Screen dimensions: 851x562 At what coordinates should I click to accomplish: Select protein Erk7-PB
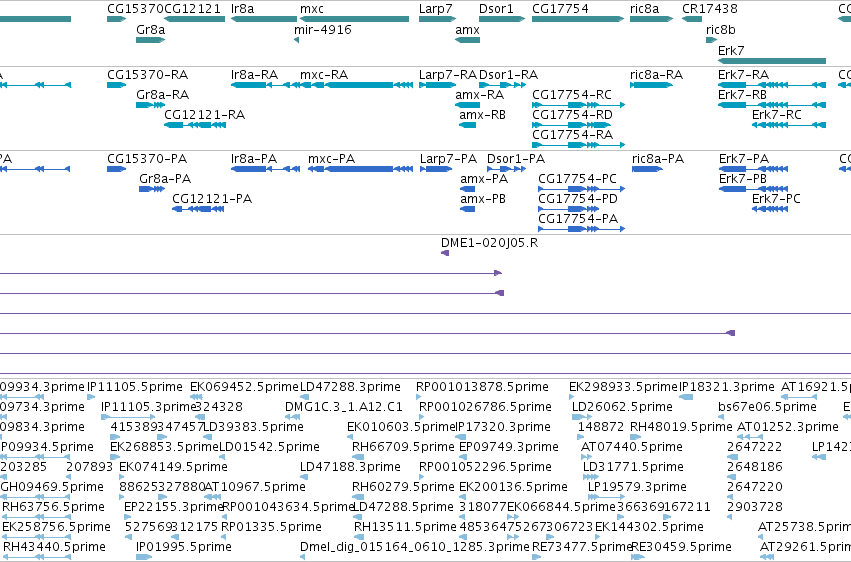point(743,178)
